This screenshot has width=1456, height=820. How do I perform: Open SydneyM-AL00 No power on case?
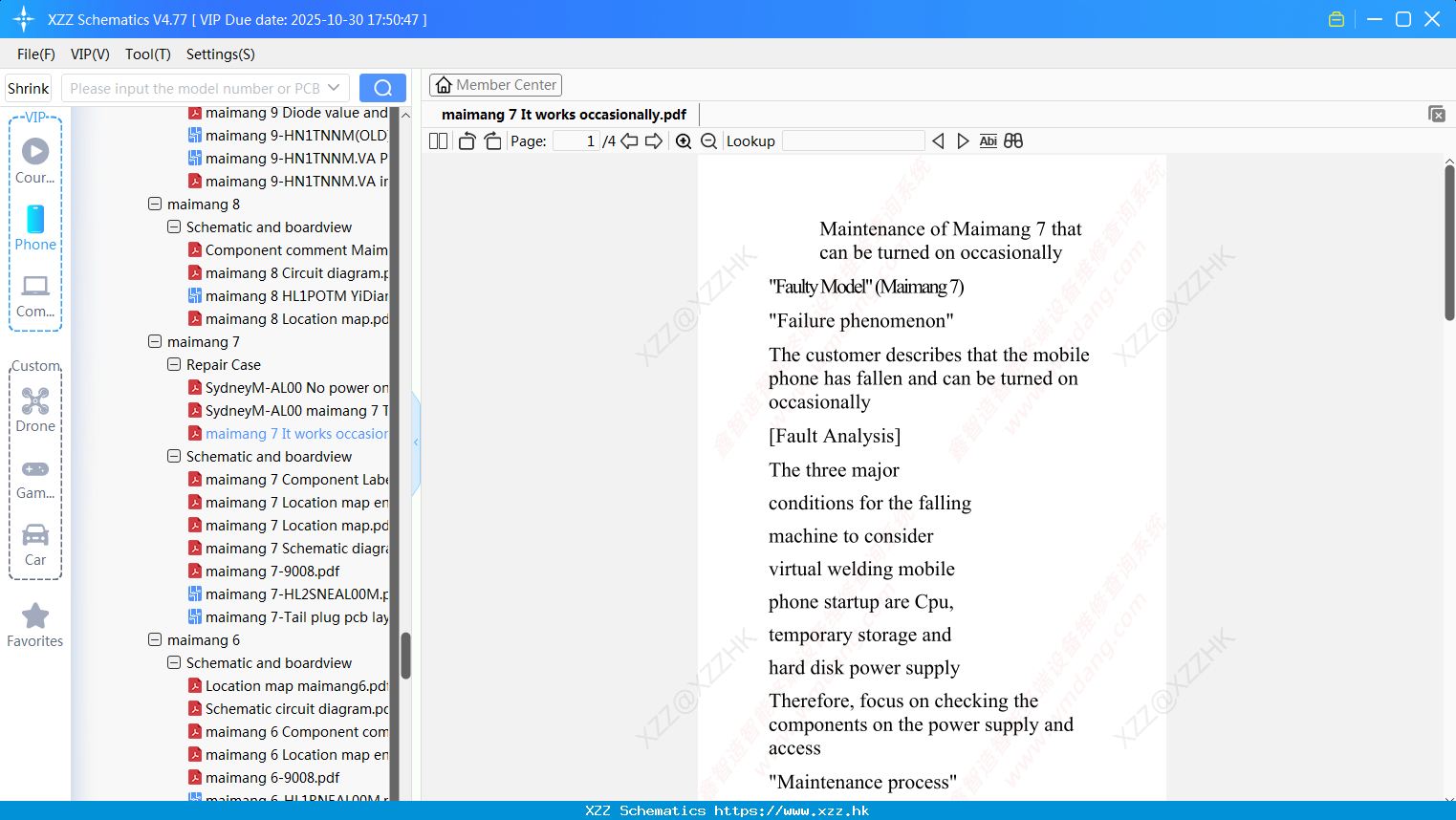(289, 387)
